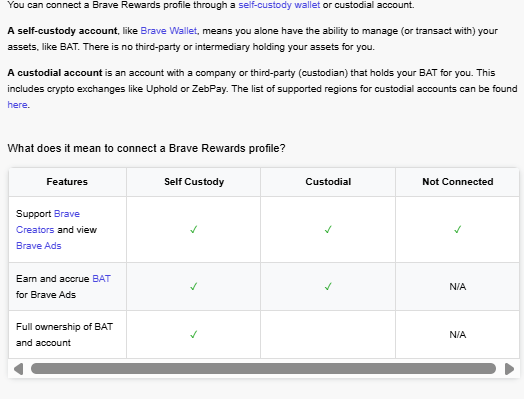Click the BAT link in the Earn row

[x=101, y=279]
